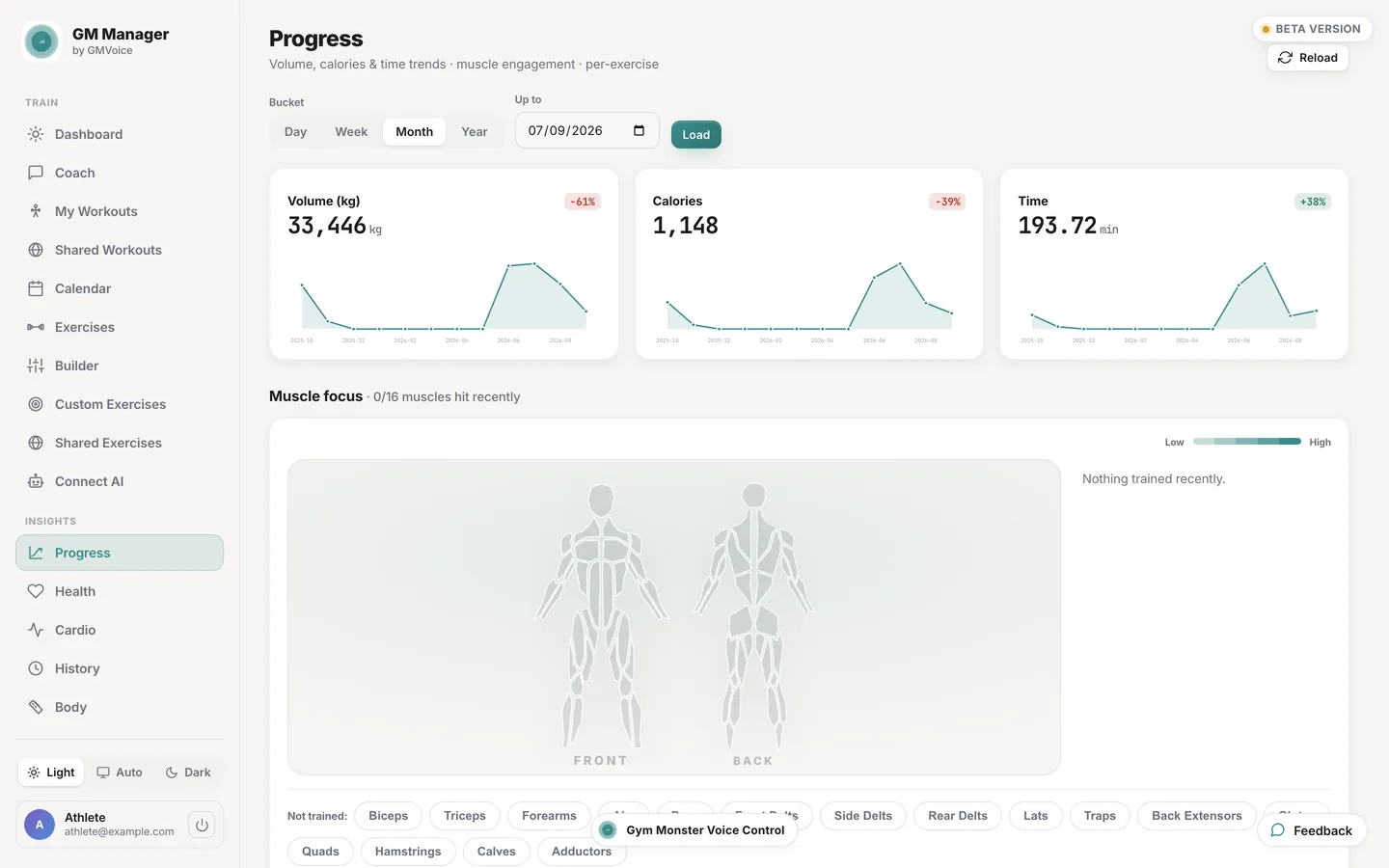
Task: Open the date picker calendar icon
Action: 639,130
